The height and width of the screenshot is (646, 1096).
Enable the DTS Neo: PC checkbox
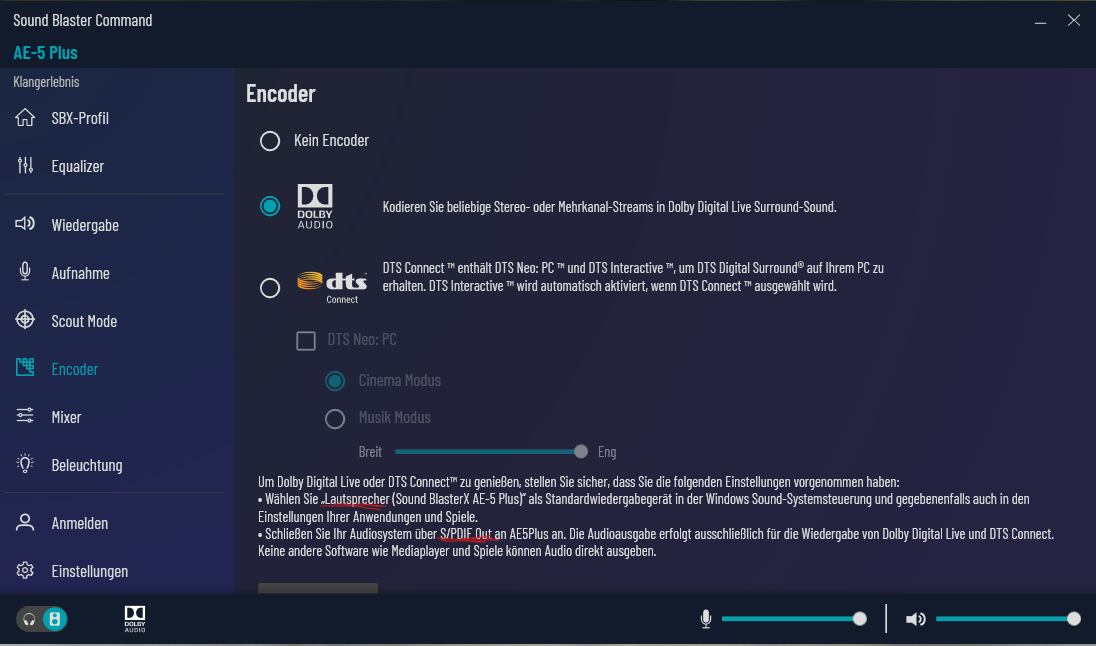(306, 340)
